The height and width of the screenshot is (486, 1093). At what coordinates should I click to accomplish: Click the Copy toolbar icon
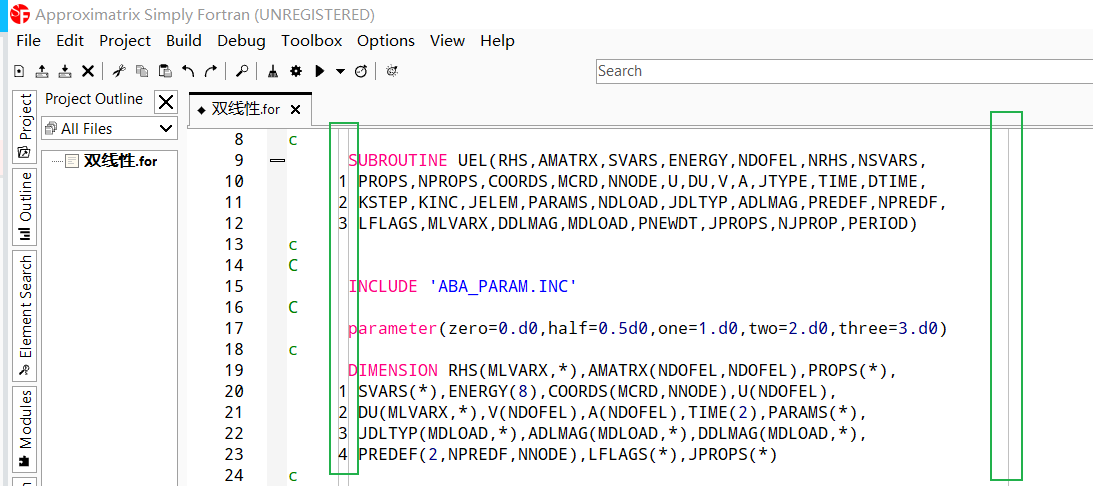tap(142, 70)
